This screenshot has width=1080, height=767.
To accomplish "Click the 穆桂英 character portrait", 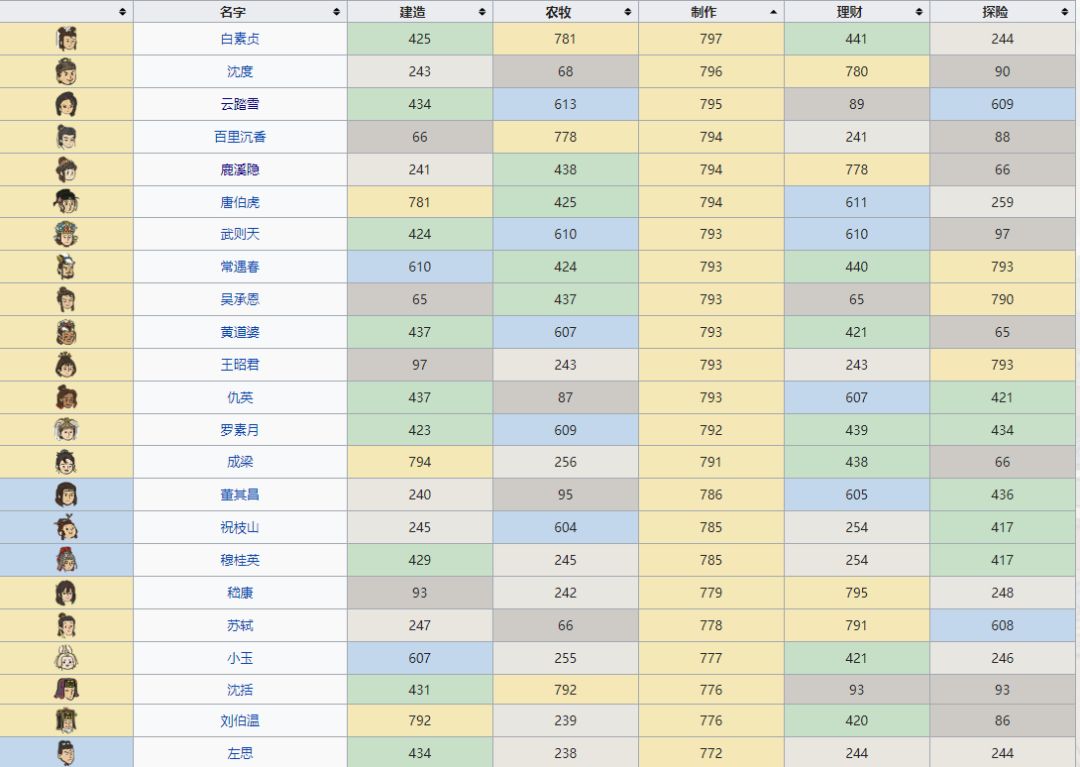I will click(67, 560).
